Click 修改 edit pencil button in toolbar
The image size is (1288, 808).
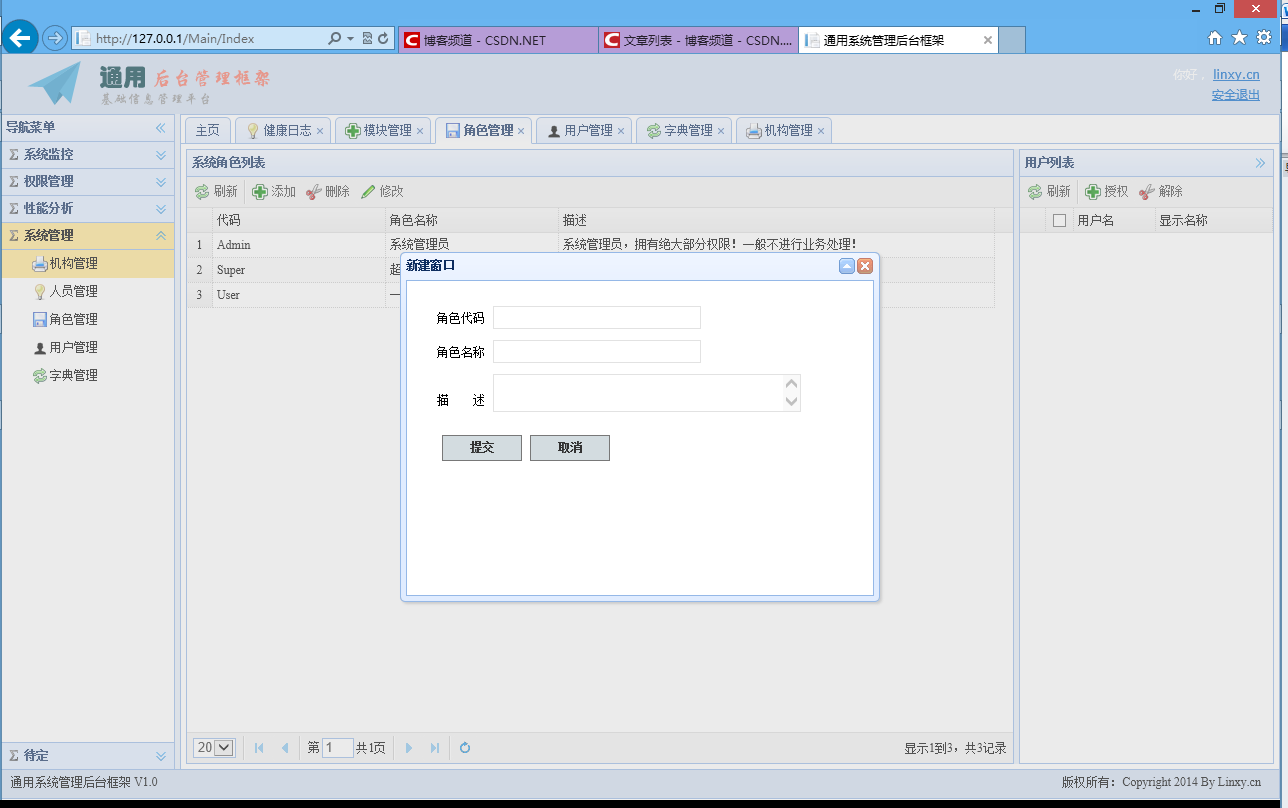coord(382,191)
